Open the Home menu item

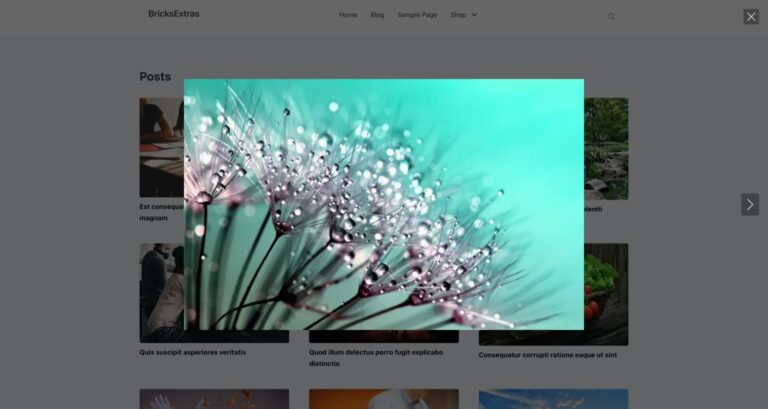tap(347, 15)
